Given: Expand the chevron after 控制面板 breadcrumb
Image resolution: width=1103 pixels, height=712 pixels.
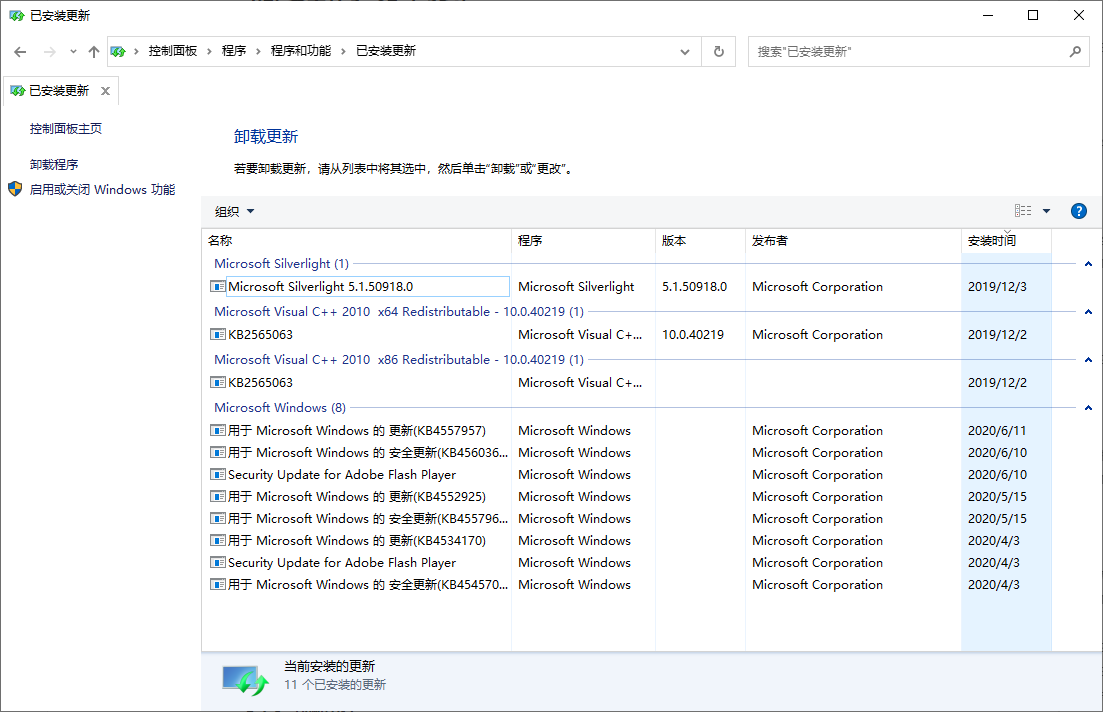Looking at the screenshot, I should (209, 51).
